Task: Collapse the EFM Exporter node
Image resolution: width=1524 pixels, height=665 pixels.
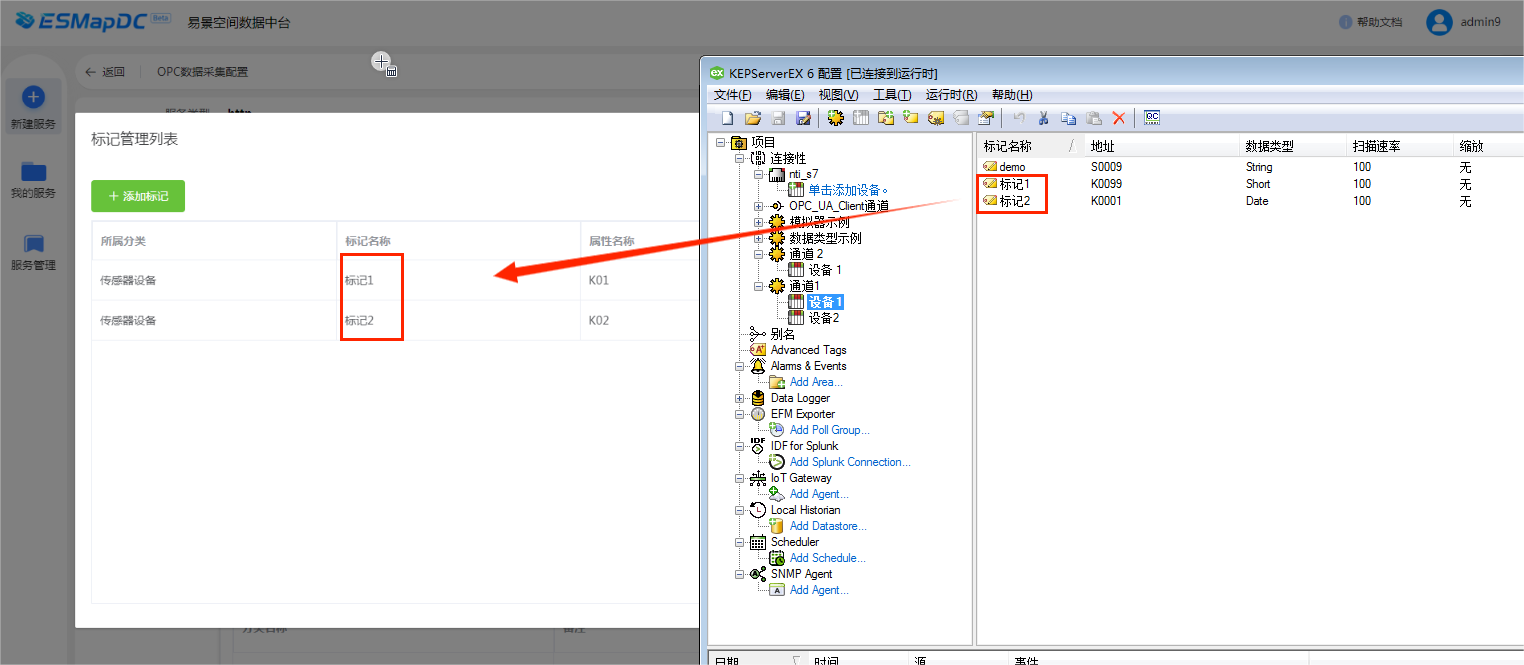Action: 740,415
